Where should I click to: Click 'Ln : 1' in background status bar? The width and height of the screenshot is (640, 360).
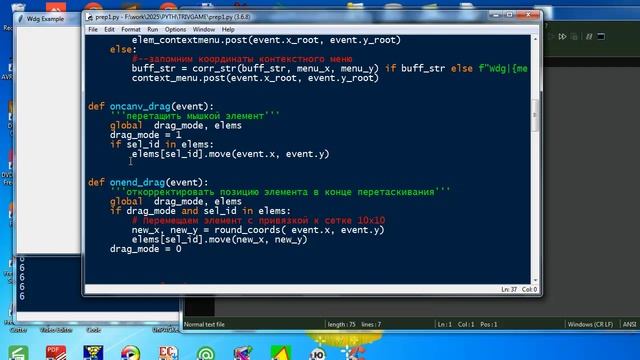(444, 324)
